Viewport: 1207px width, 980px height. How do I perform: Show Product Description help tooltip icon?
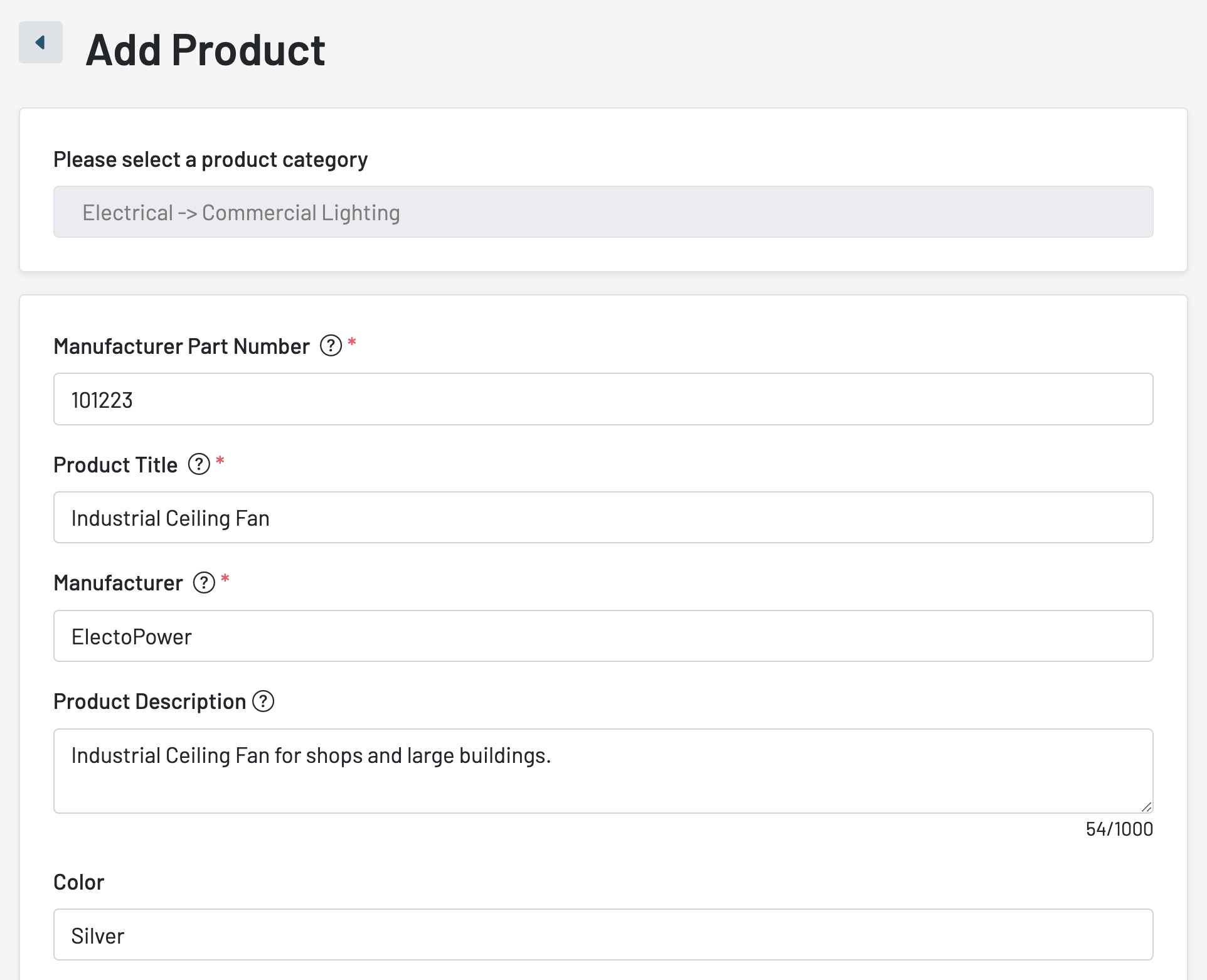[x=263, y=701]
